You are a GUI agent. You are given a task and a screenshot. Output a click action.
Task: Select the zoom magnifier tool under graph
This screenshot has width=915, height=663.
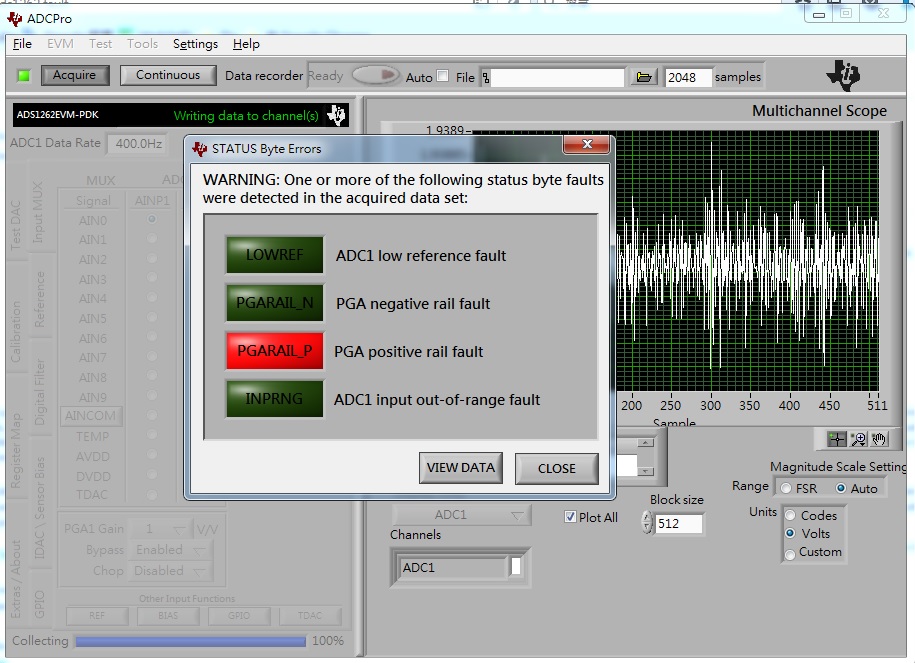[858, 439]
